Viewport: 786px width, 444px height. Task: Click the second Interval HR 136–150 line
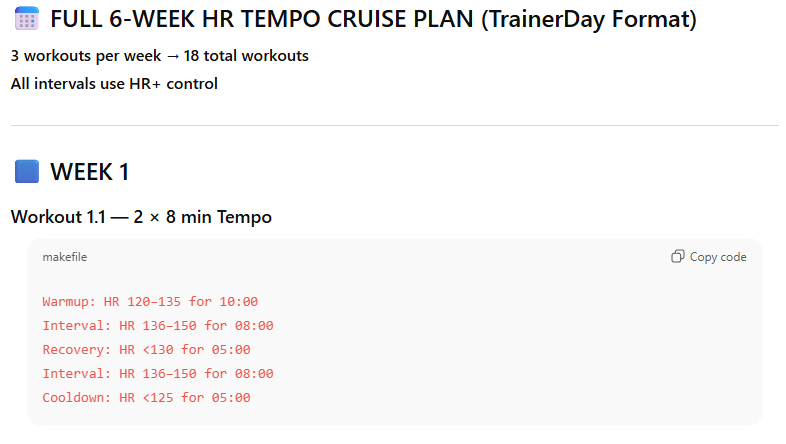(x=157, y=373)
